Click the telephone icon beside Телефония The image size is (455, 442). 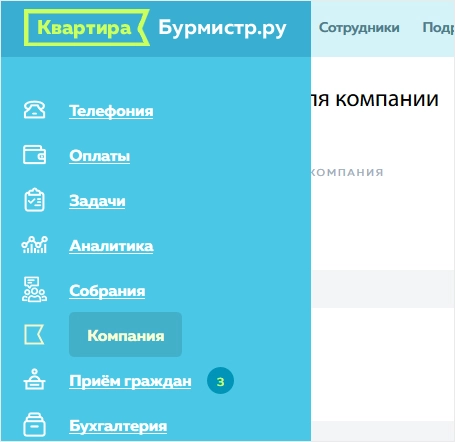34,110
